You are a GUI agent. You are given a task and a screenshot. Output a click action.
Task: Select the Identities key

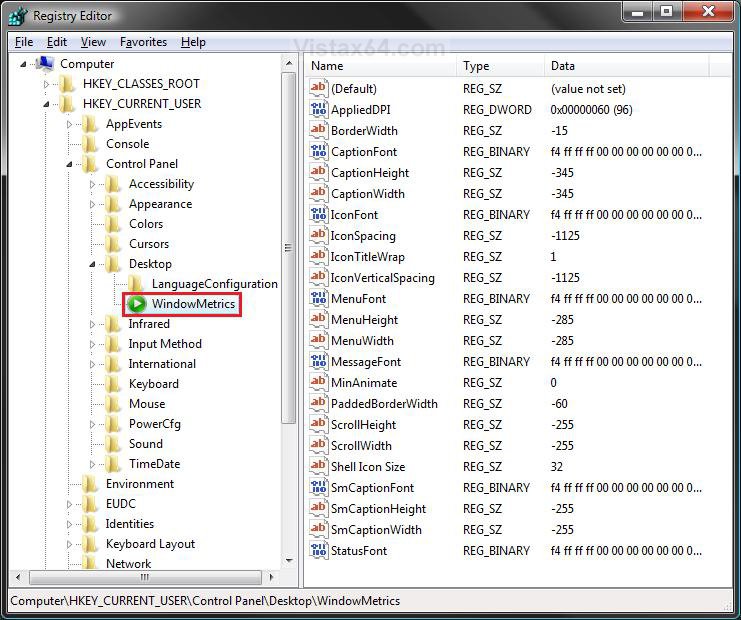point(129,524)
